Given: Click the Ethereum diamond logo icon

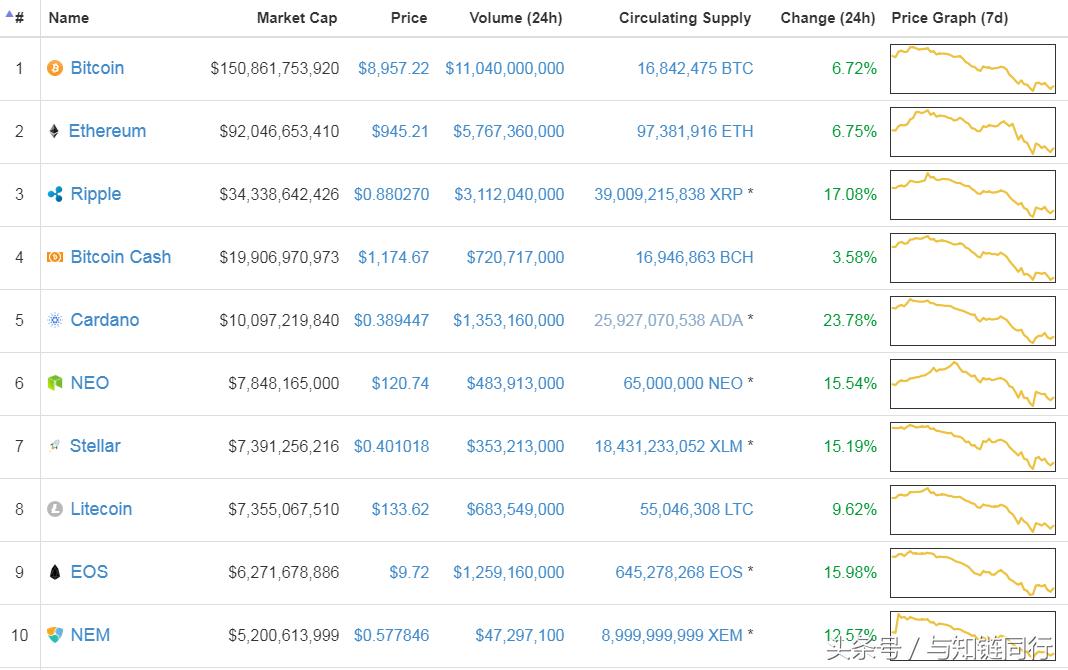Looking at the screenshot, I should [54, 131].
